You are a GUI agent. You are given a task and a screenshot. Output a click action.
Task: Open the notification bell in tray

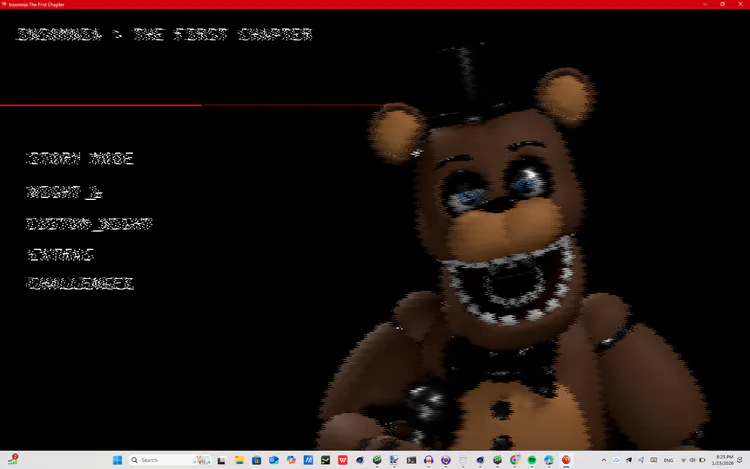[x=740, y=460]
